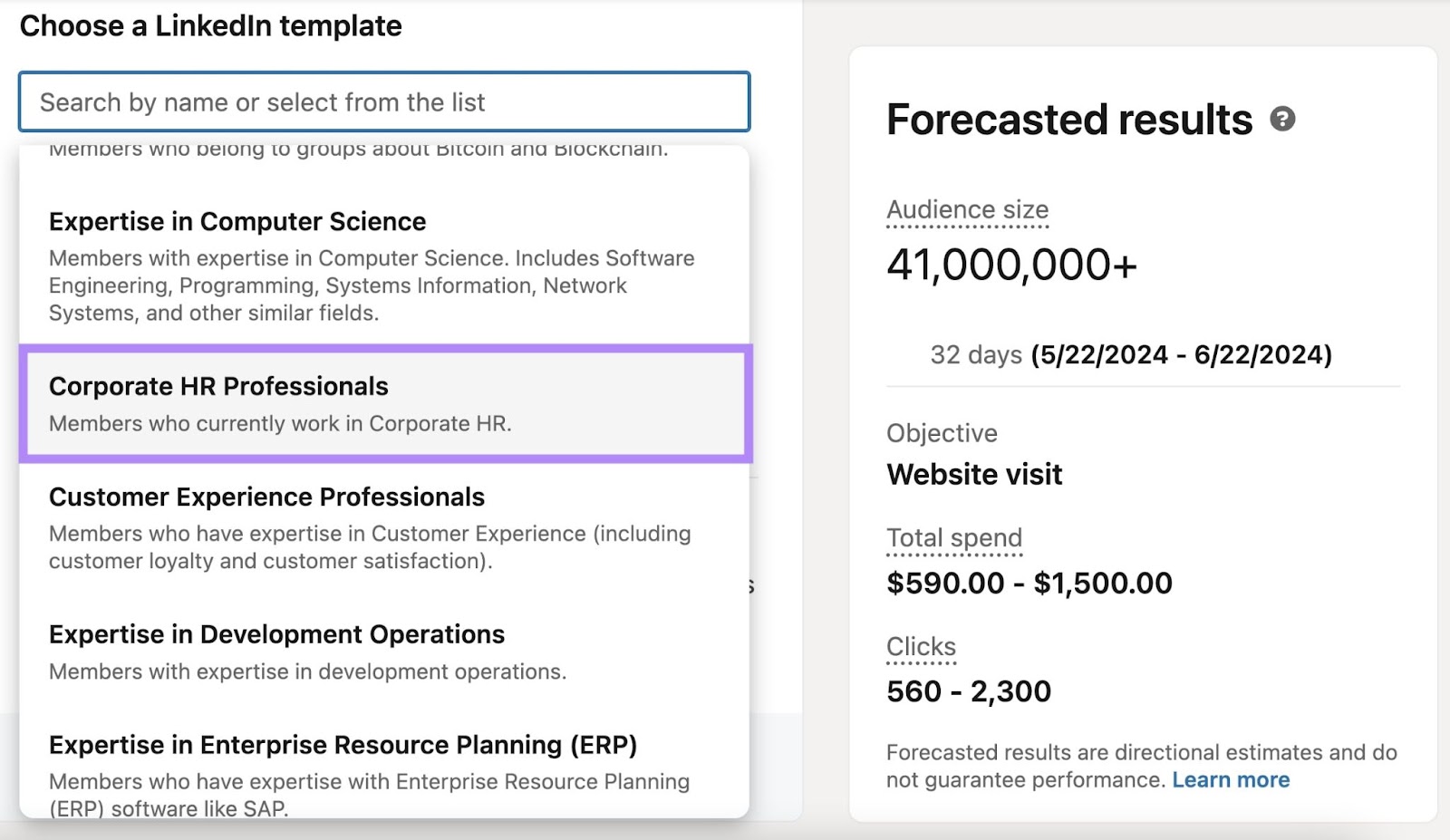The width and height of the screenshot is (1450, 840).
Task: View the Audience size definition
Action: tap(967, 209)
